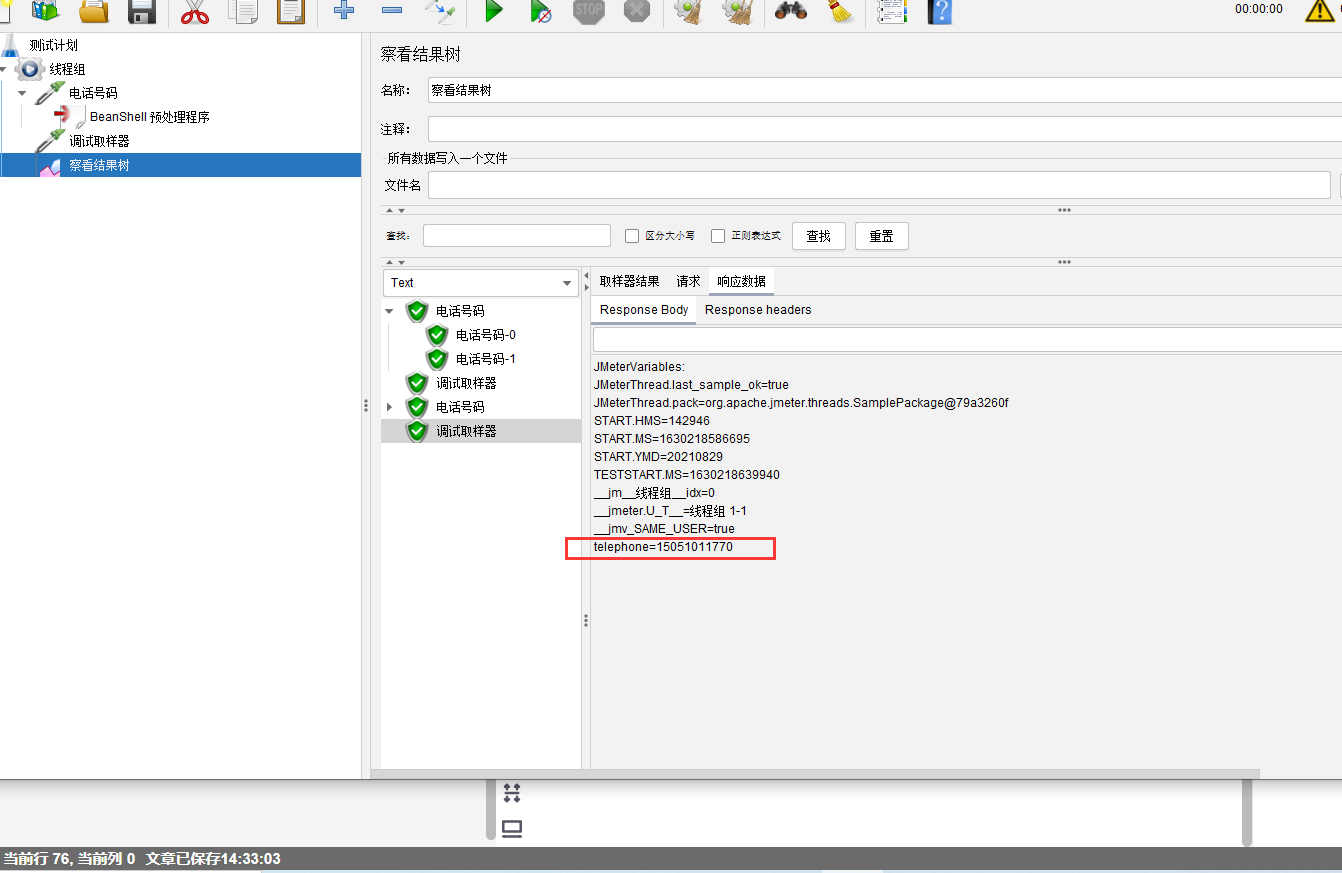Shutdown threads with the X icon
The height and width of the screenshot is (873, 1342).
[x=637, y=11]
